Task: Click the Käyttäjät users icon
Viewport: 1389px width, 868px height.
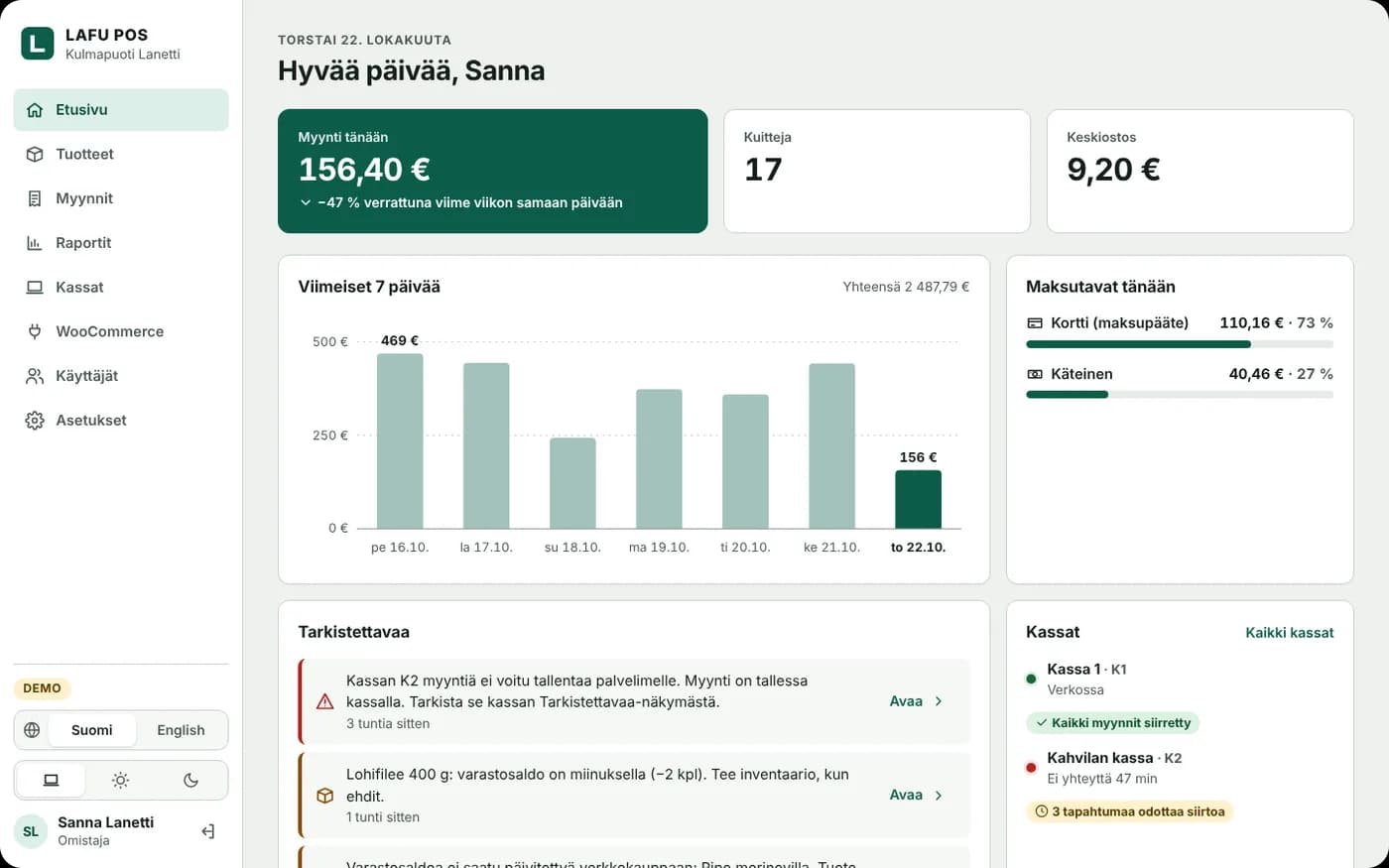Action: pos(35,376)
